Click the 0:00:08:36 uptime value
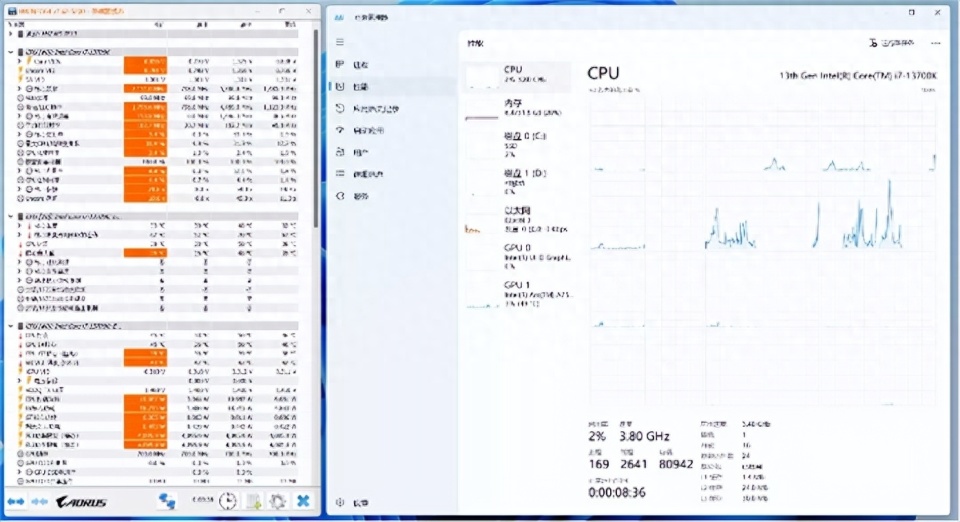The image size is (960, 522). click(x=617, y=493)
